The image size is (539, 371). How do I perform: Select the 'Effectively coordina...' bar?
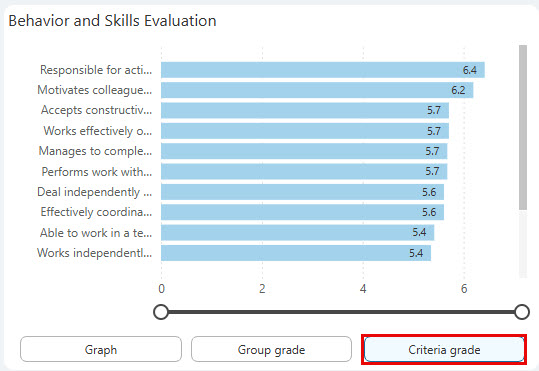coord(302,212)
